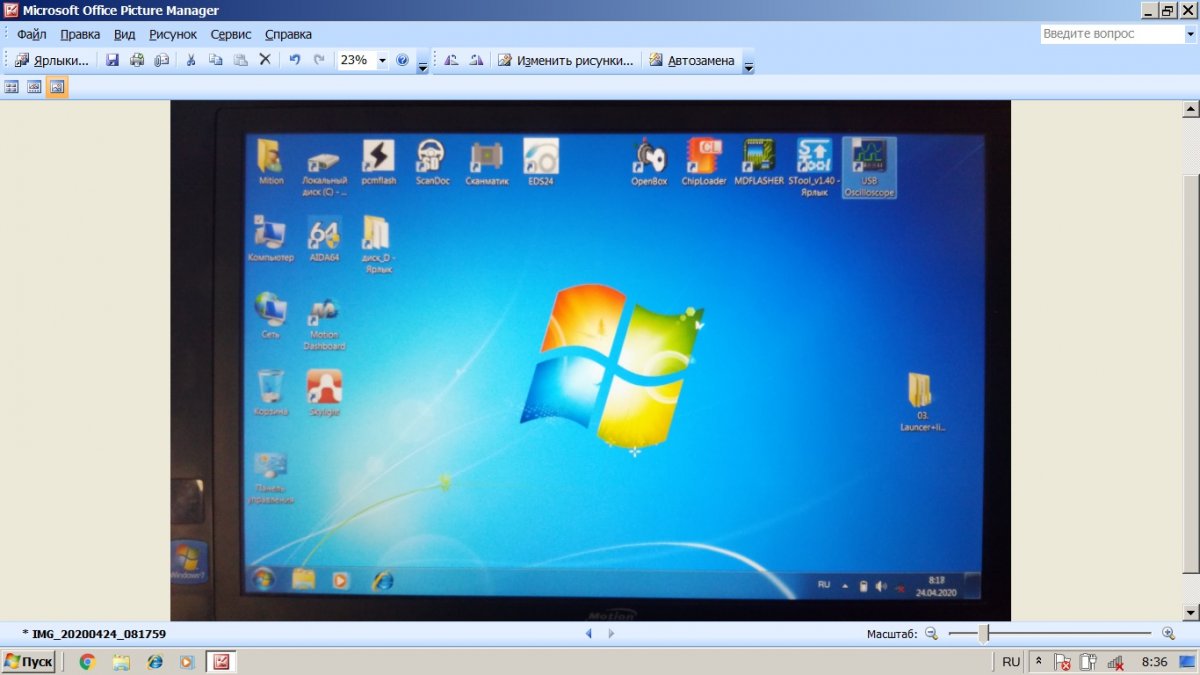Rotate the picture right icon
1200x675 pixels.
476,60
